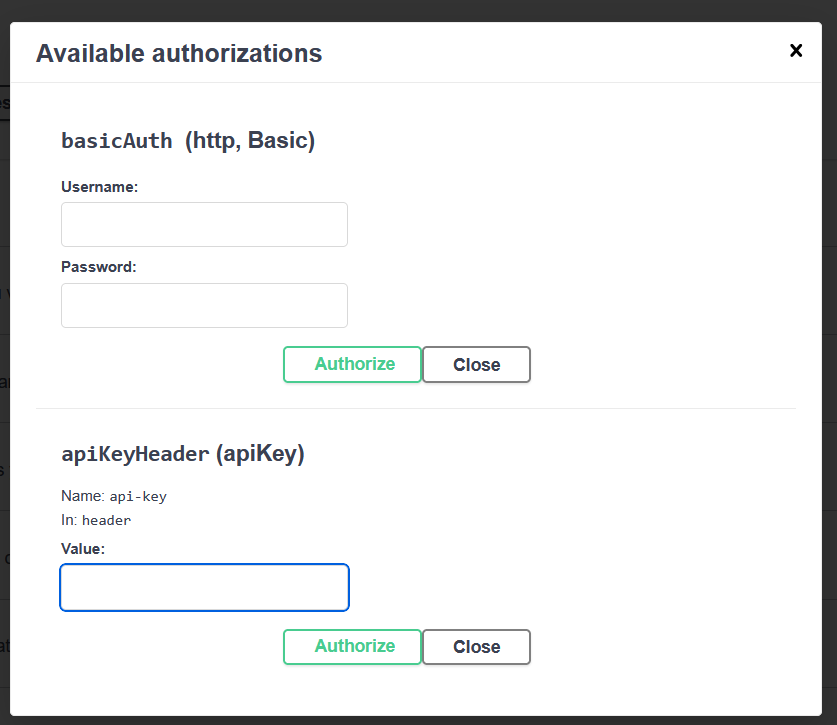Focus the basicAuth Password field
The width and height of the screenshot is (837, 725).
pyautogui.click(x=204, y=305)
